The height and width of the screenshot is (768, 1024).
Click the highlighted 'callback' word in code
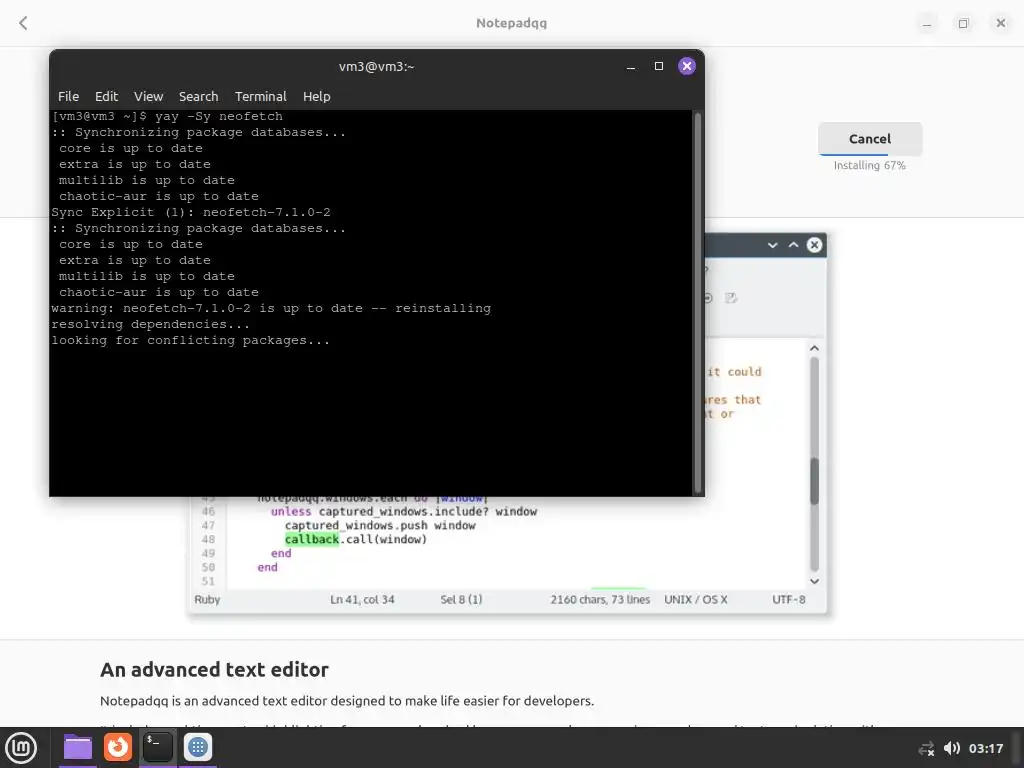[312, 539]
